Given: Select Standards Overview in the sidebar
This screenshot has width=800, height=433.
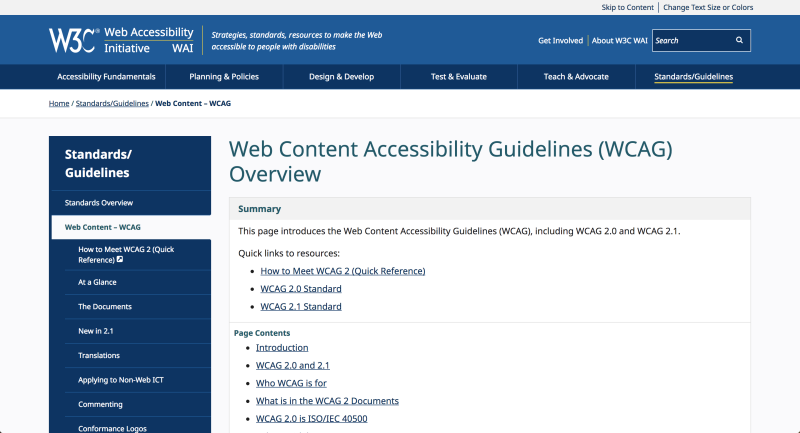Looking at the screenshot, I should 131,203.
